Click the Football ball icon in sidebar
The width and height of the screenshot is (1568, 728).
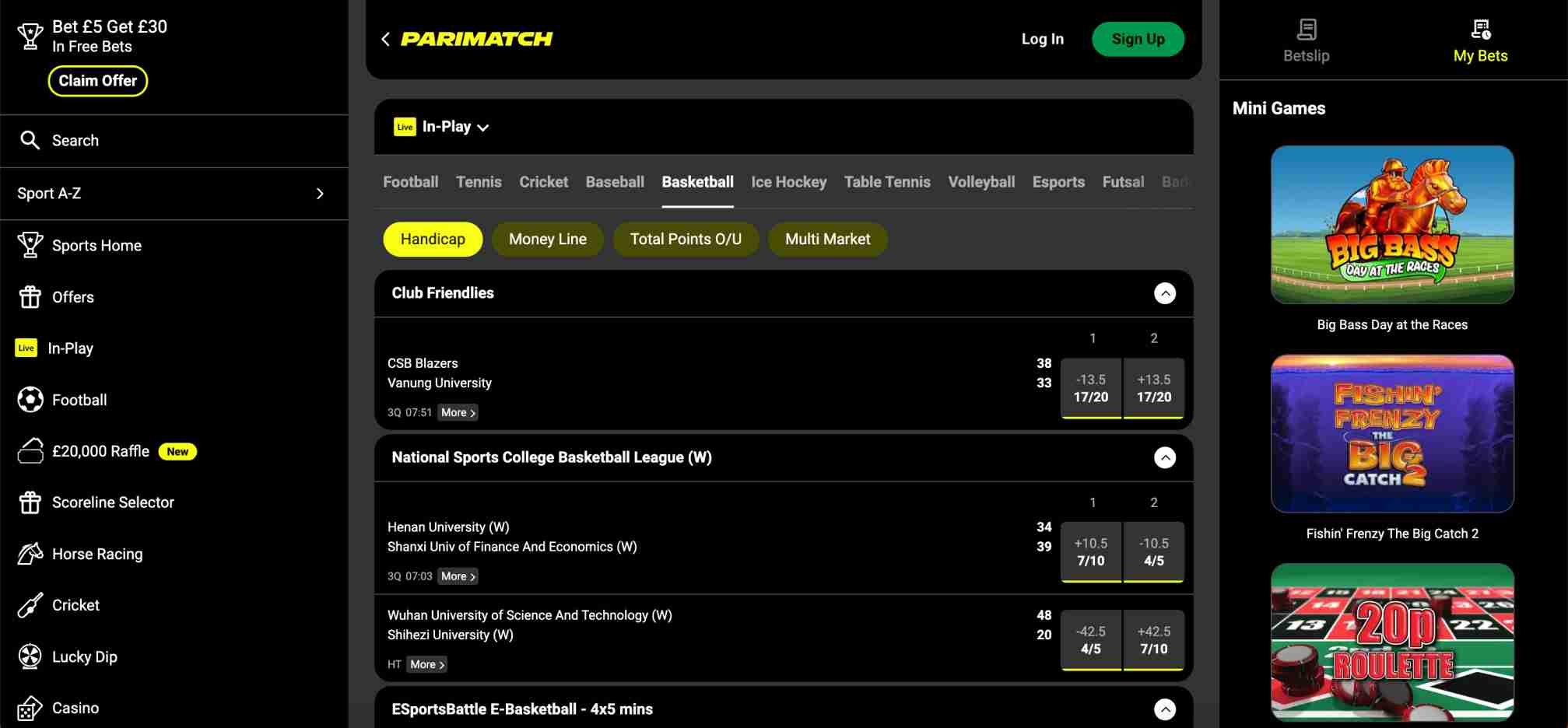30,399
